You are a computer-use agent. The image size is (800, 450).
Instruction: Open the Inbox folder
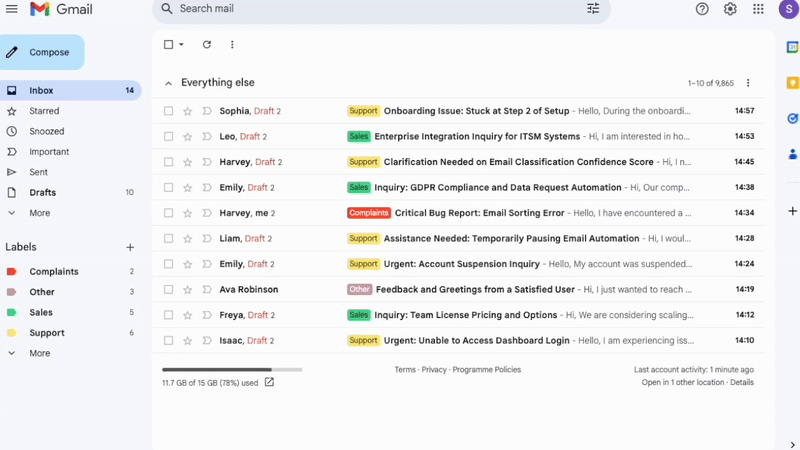(70, 90)
